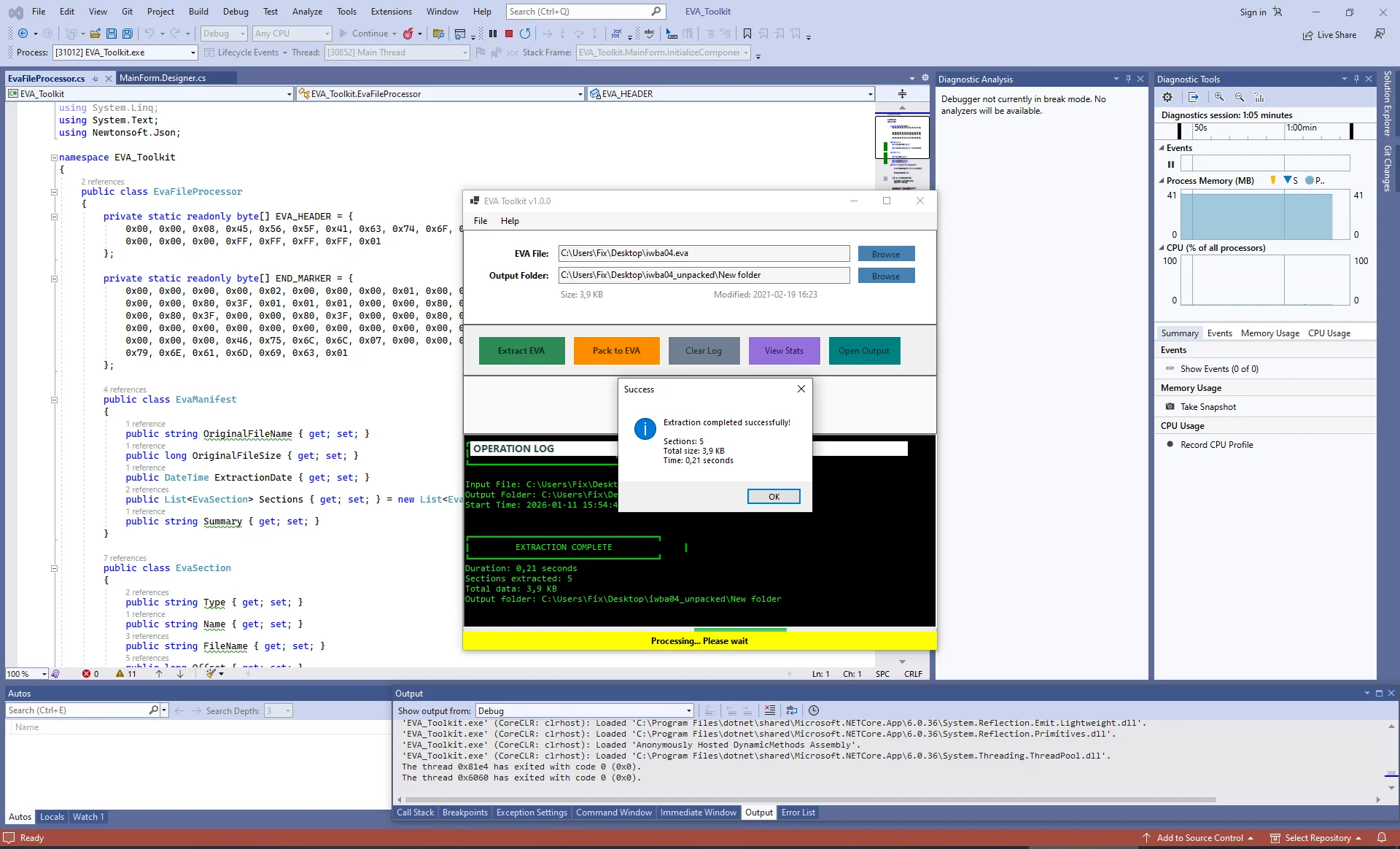Screen dimensions: 1400x849
Task: Collapse the Process Memory graph section
Action: click(x=1162, y=181)
